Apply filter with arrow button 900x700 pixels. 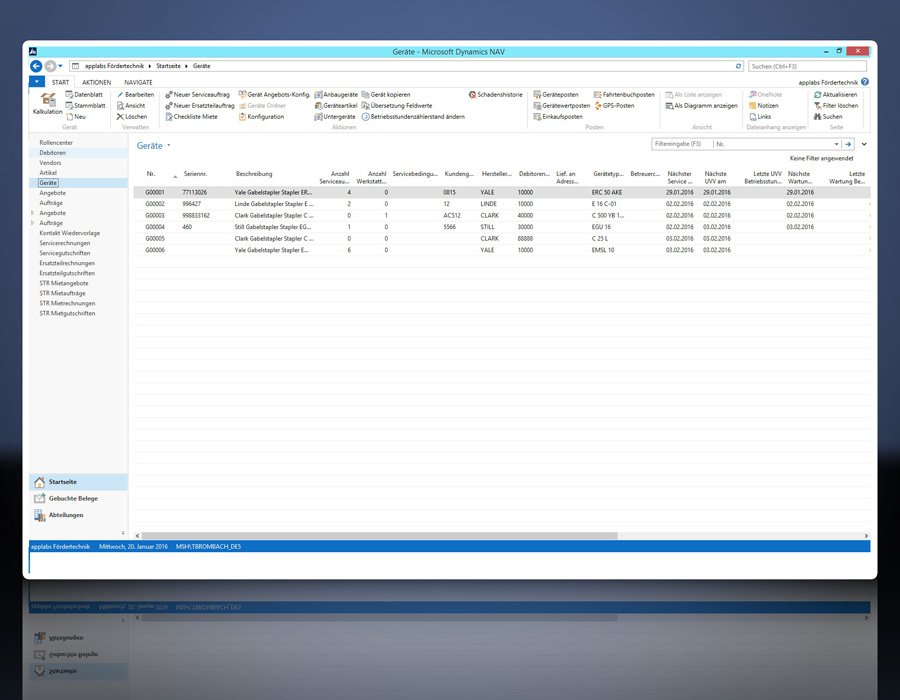point(848,144)
